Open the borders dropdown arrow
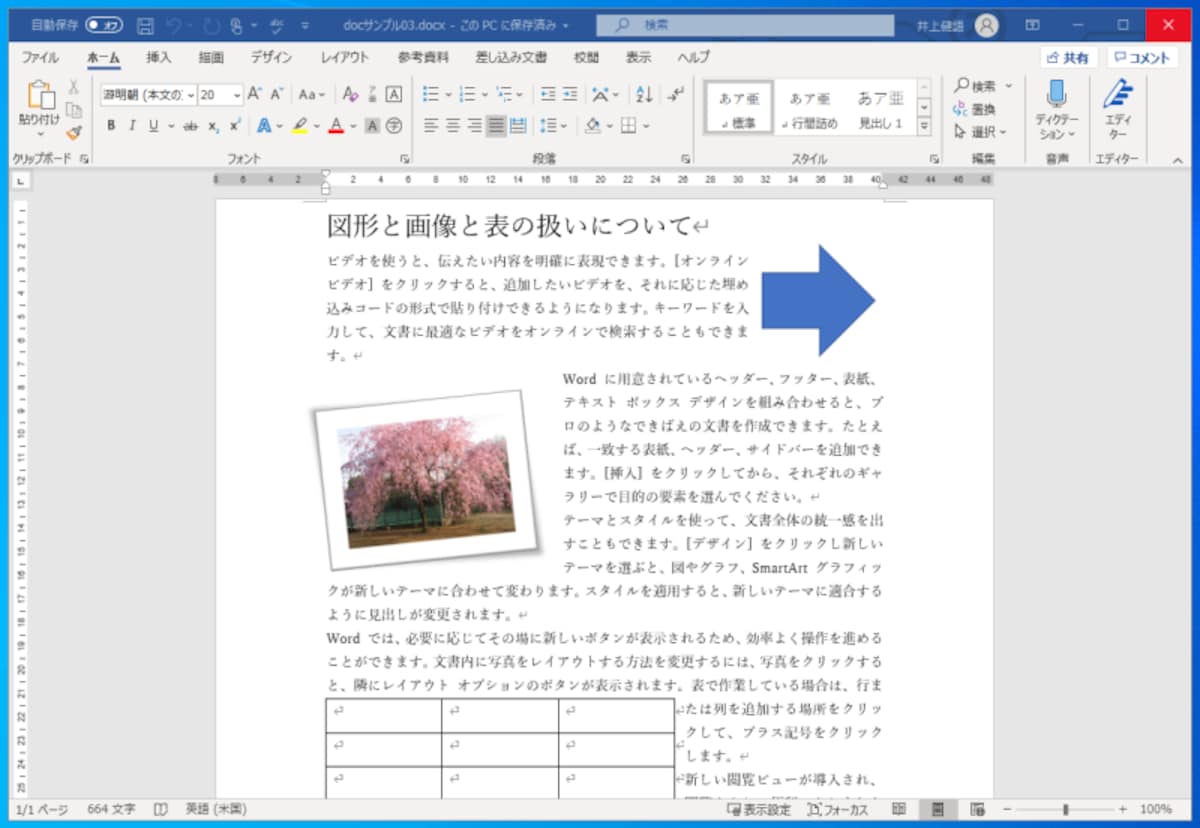Viewport: 1200px width, 828px height. click(x=646, y=126)
